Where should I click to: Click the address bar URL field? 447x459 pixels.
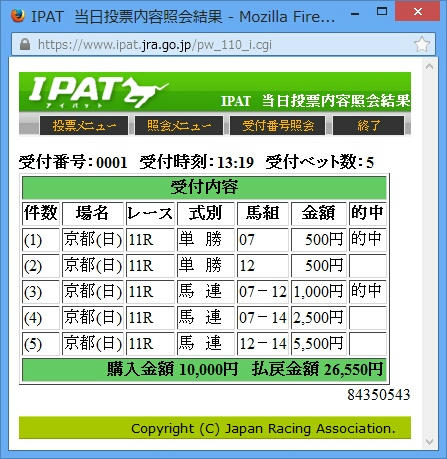[223, 44]
